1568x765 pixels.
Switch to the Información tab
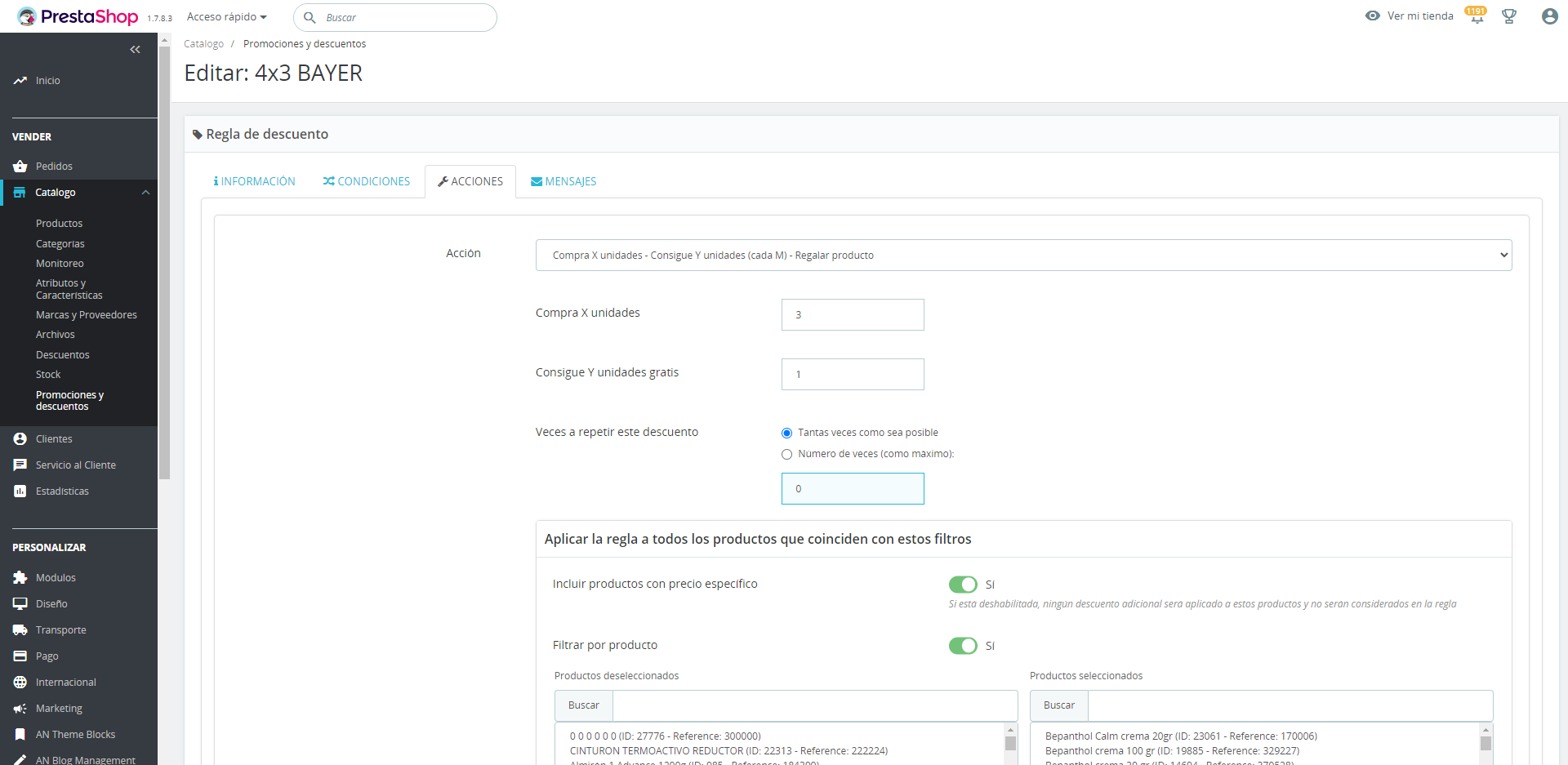click(x=255, y=182)
